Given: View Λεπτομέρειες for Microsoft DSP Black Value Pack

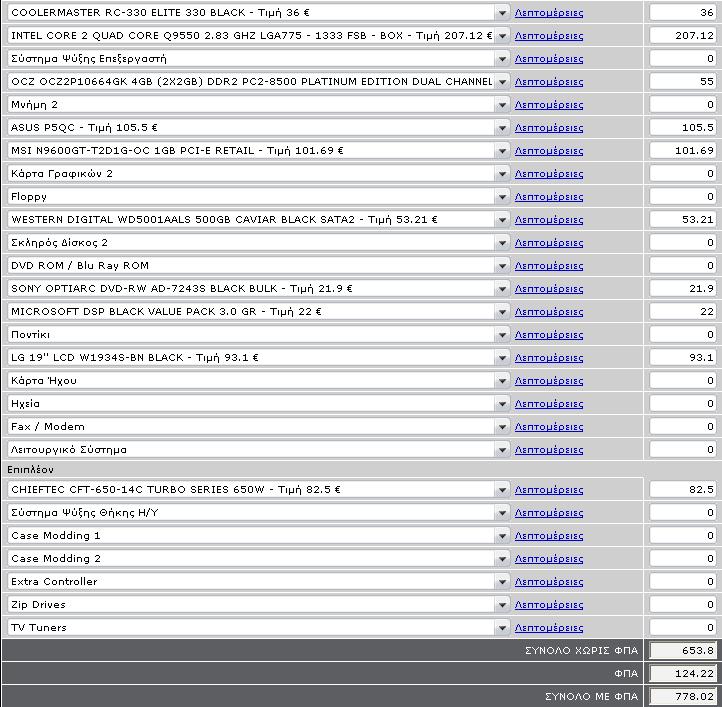Looking at the screenshot, I should click(x=548, y=312).
